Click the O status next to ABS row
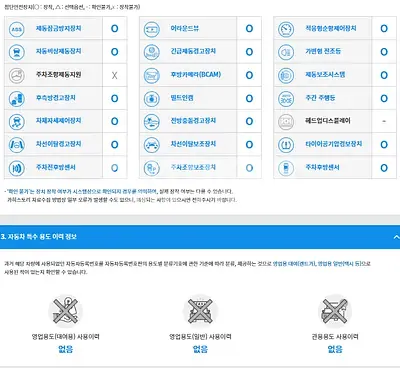The height and width of the screenshot is (368, 400). click(x=114, y=29)
